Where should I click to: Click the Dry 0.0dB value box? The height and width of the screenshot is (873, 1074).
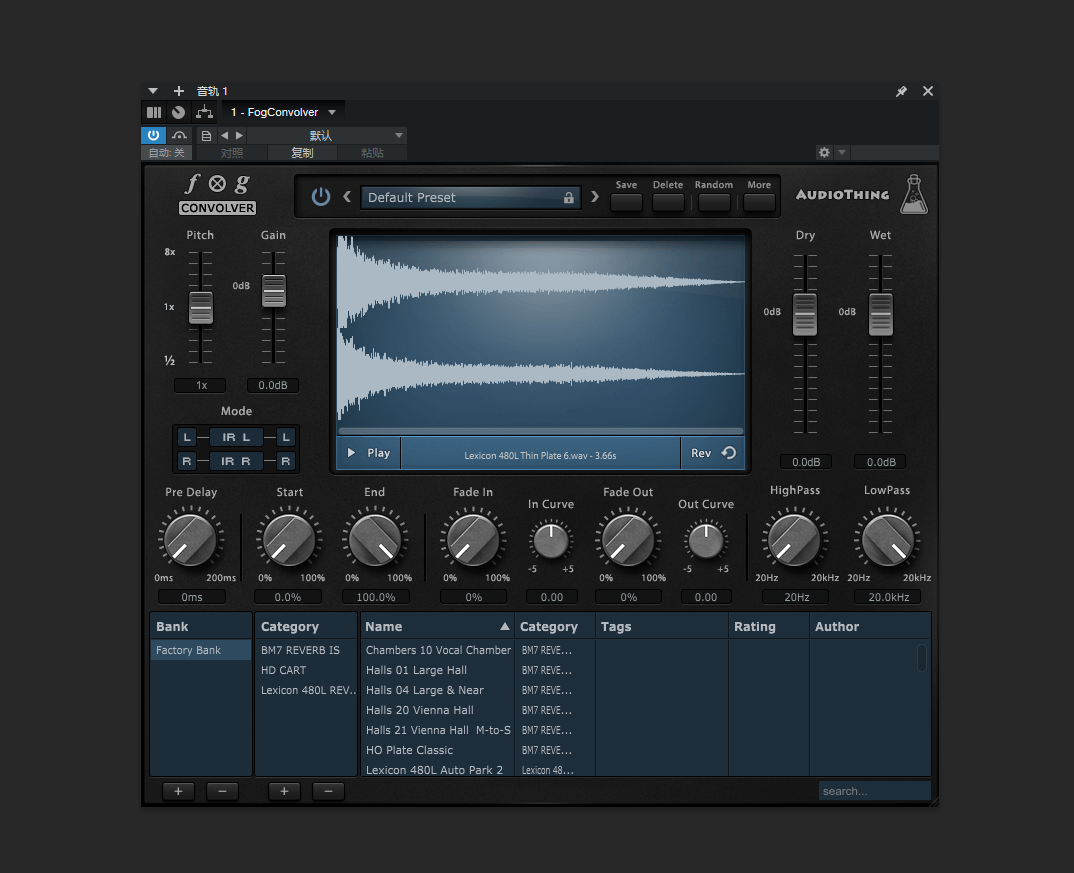point(806,462)
